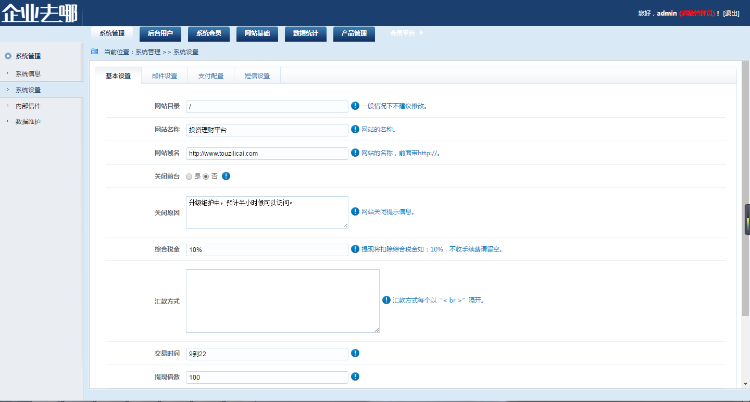
Task: Open 数据维护 in the sidebar
Action: [x=28, y=122]
